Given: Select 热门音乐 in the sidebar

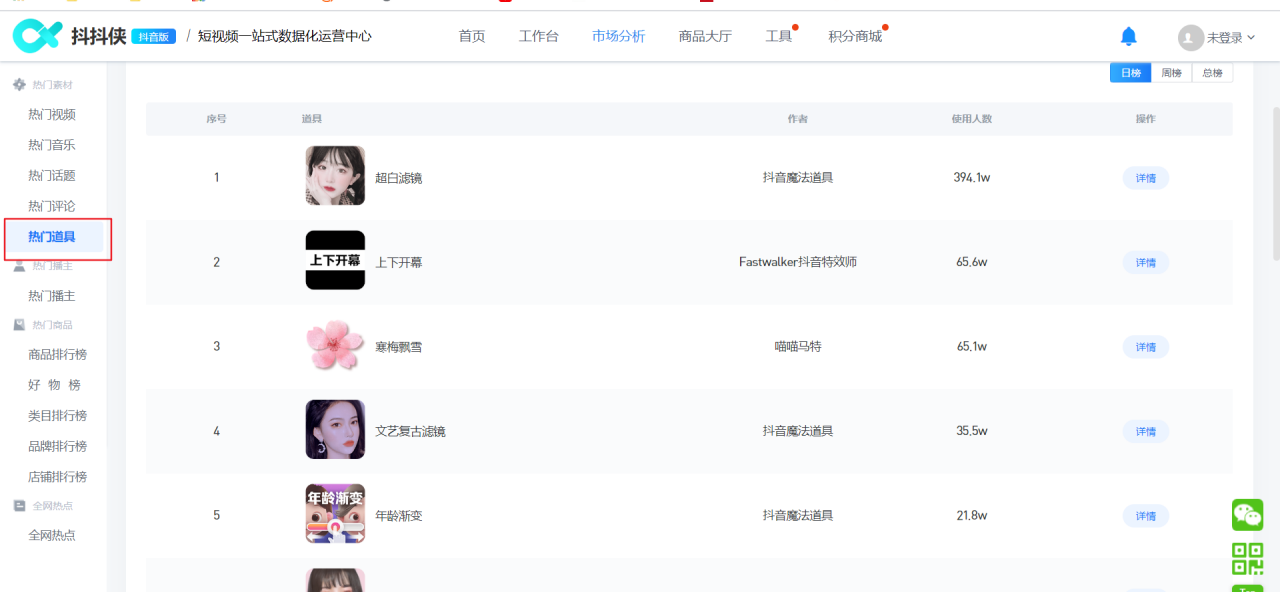Looking at the screenshot, I should [52, 145].
